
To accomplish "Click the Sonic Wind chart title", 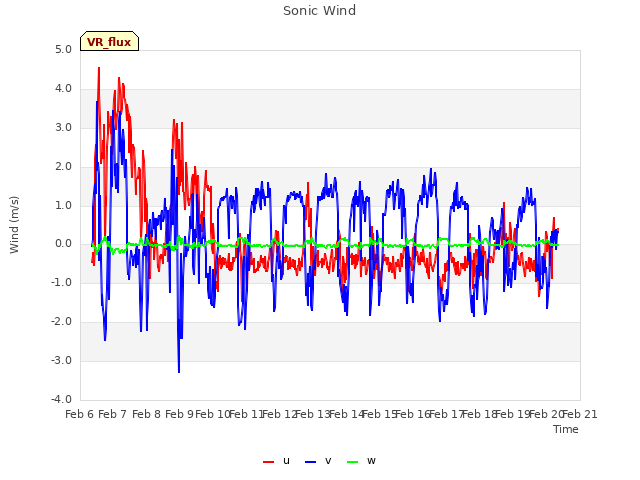I will point(320,11).
